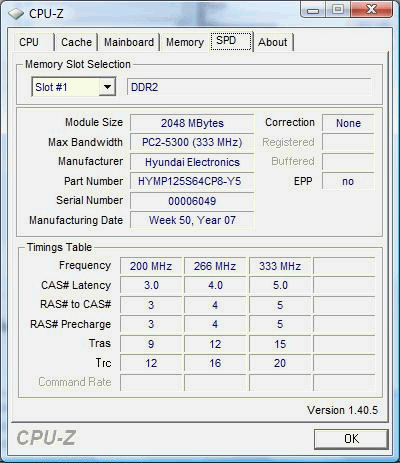Expand the Slot #1 memory slot dropdown
Screen dimensions: 400x463
pos(107,87)
